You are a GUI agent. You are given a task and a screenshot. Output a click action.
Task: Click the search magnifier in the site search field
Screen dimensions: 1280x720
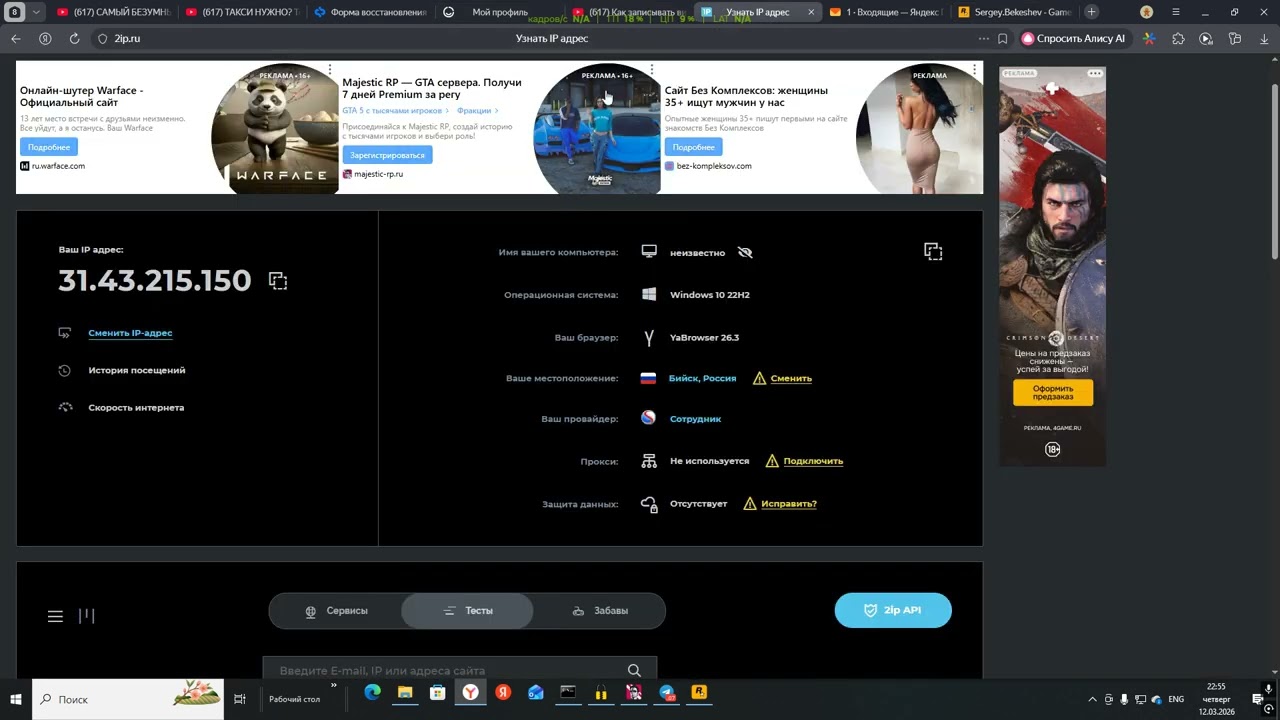point(634,670)
